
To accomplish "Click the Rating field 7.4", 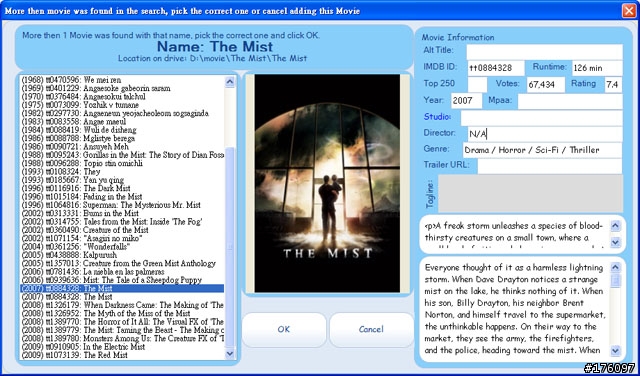I will pos(613,85).
